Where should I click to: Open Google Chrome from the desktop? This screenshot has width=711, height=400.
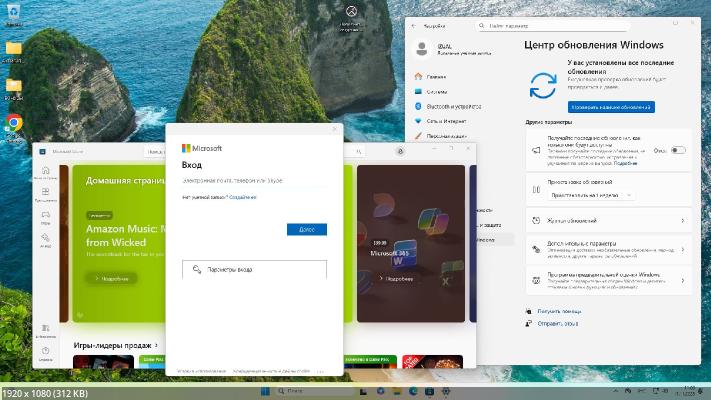(14, 122)
